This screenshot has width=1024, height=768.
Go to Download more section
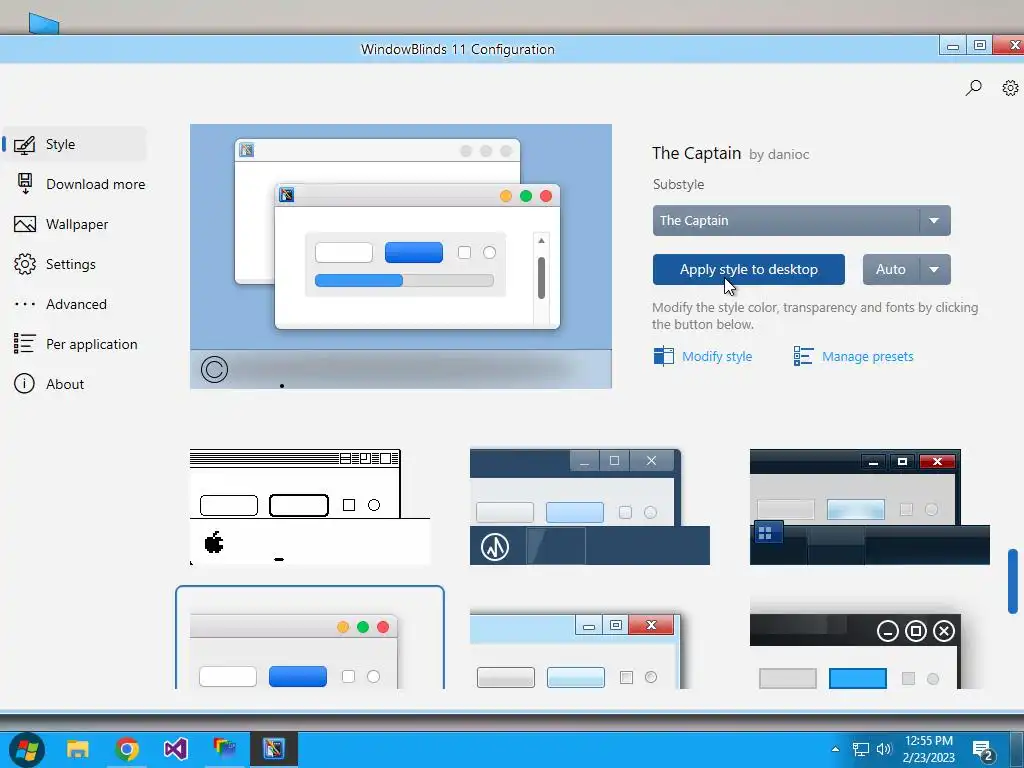coord(95,184)
